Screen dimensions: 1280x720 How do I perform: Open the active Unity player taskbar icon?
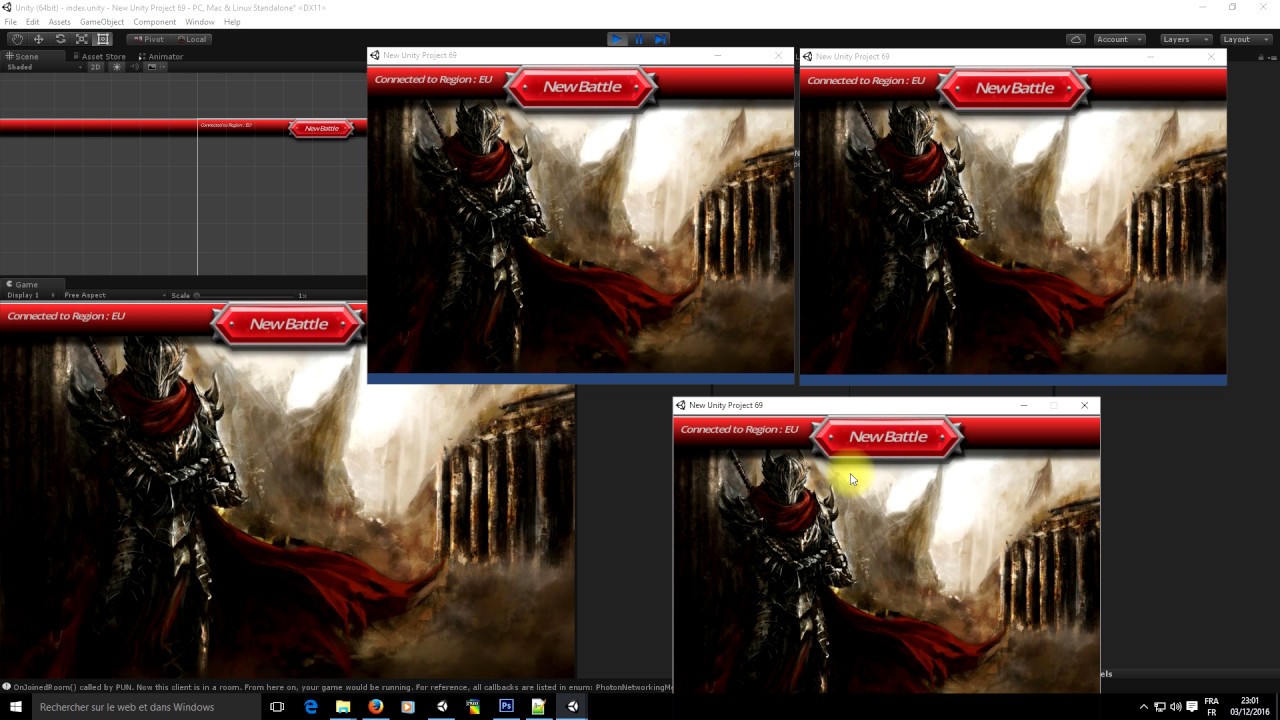click(x=573, y=707)
